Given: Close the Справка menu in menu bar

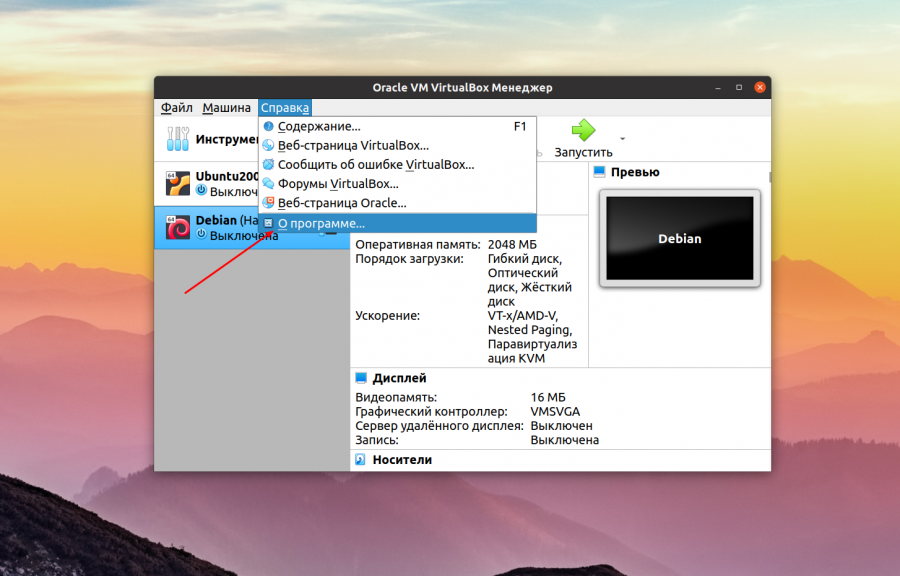Looking at the screenshot, I should click(x=285, y=108).
